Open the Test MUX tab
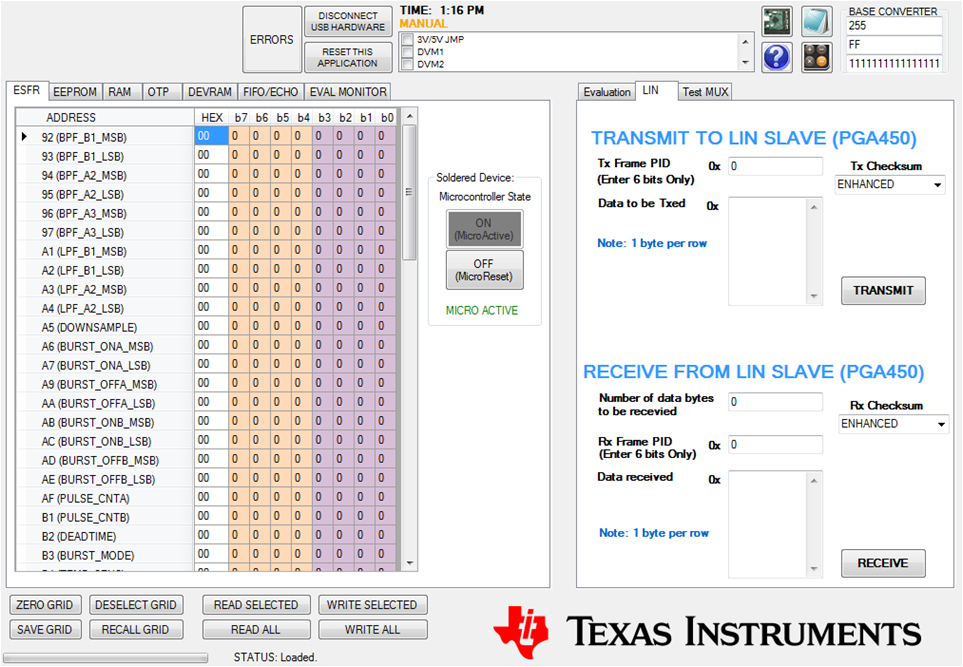The width and height of the screenshot is (963, 667). [704, 91]
